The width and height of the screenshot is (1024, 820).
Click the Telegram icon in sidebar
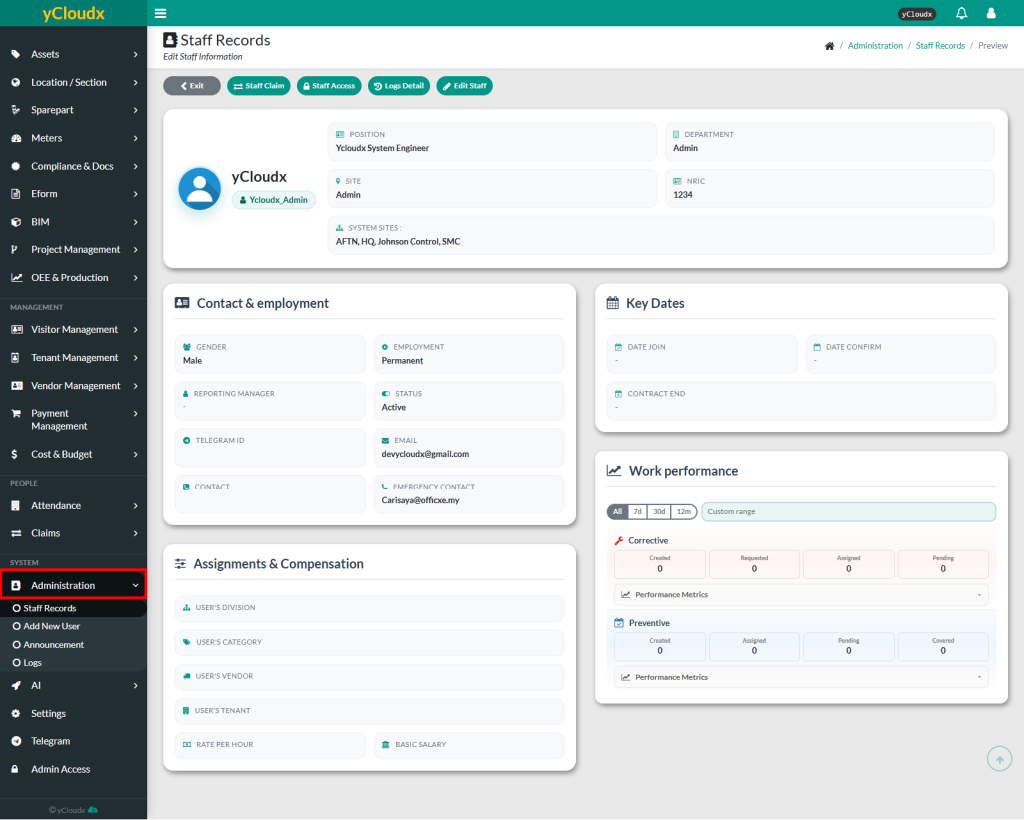point(16,741)
